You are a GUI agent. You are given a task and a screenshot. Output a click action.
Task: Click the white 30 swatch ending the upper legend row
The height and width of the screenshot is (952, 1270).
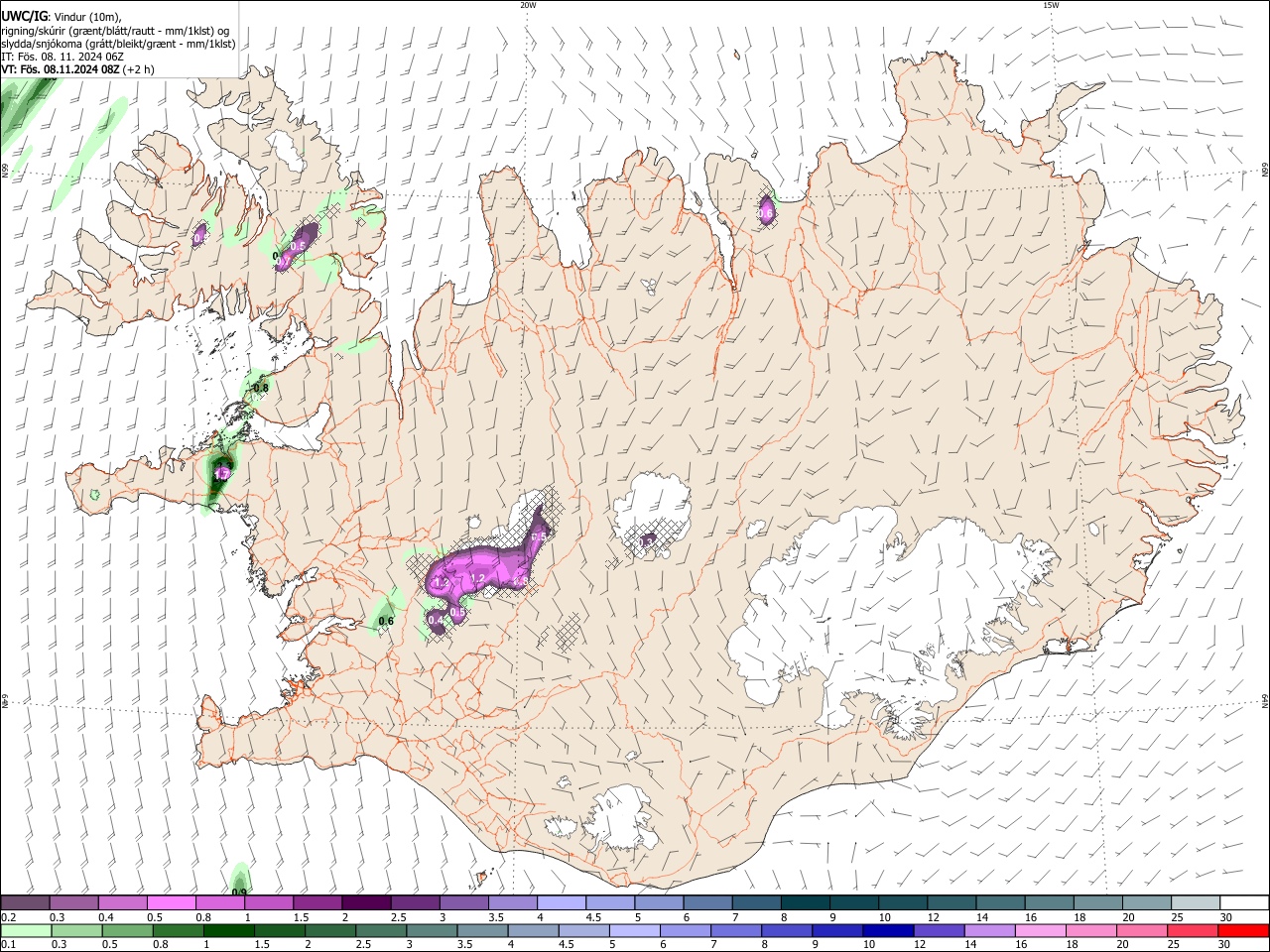point(1244,902)
